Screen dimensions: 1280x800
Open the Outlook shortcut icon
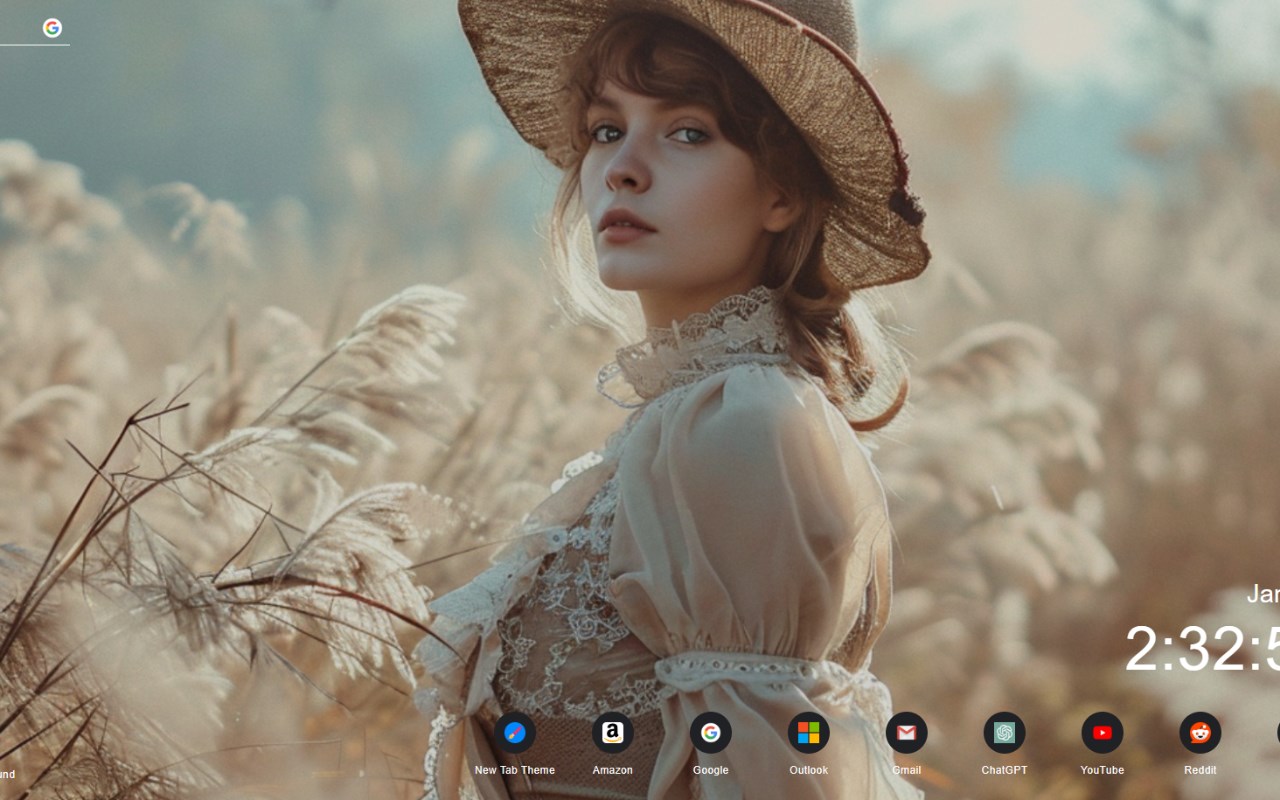[x=808, y=733]
